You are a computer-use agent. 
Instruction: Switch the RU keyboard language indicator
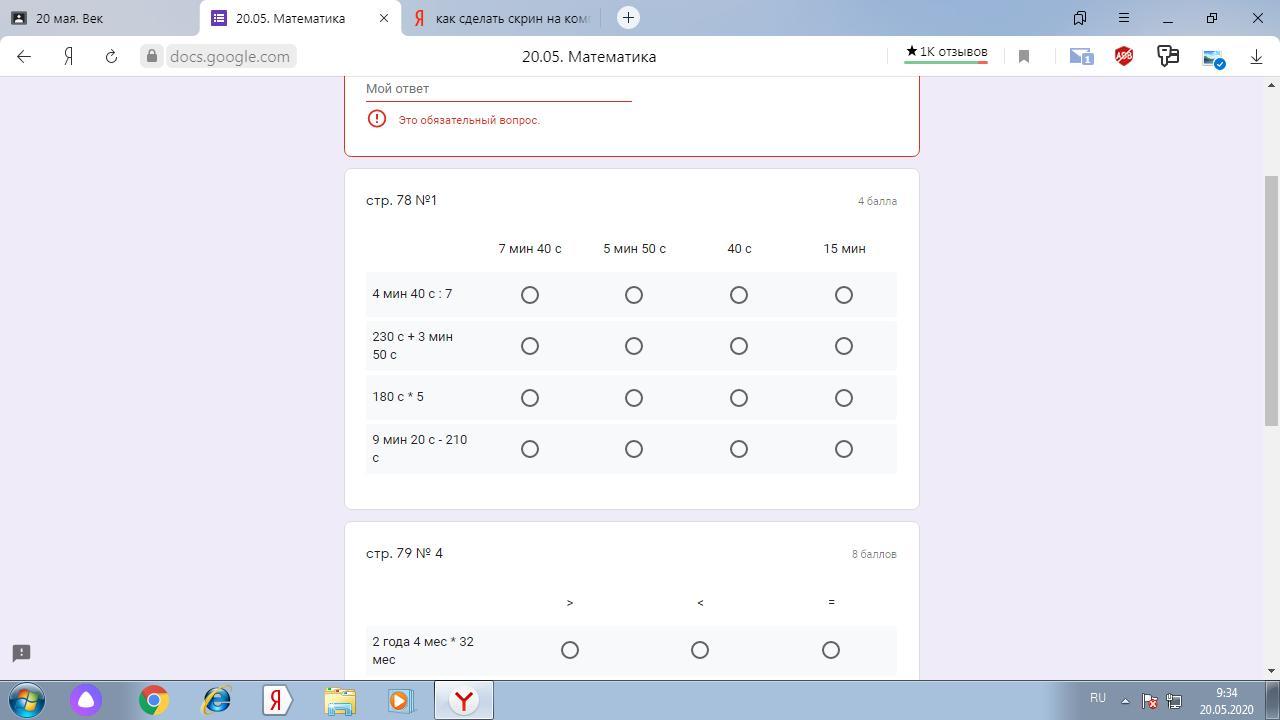point(1098,698)
